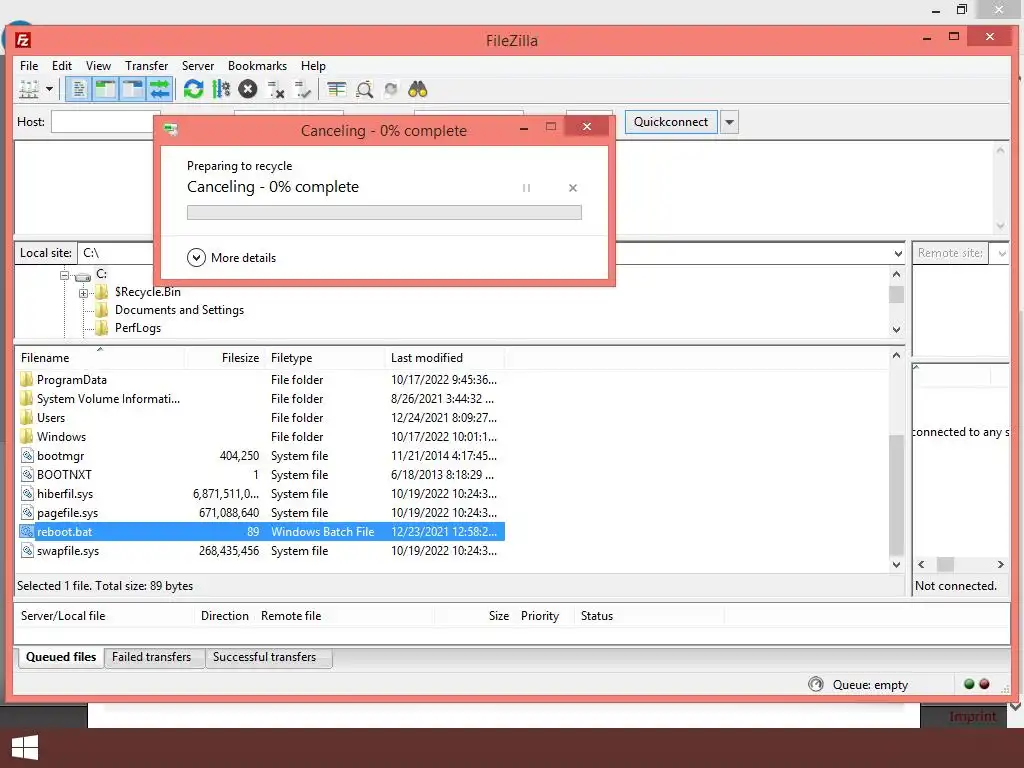This screenshot has height=768, width=1024.
Task: Reconnect to the last server icon
Action: [x=302, y=89]
